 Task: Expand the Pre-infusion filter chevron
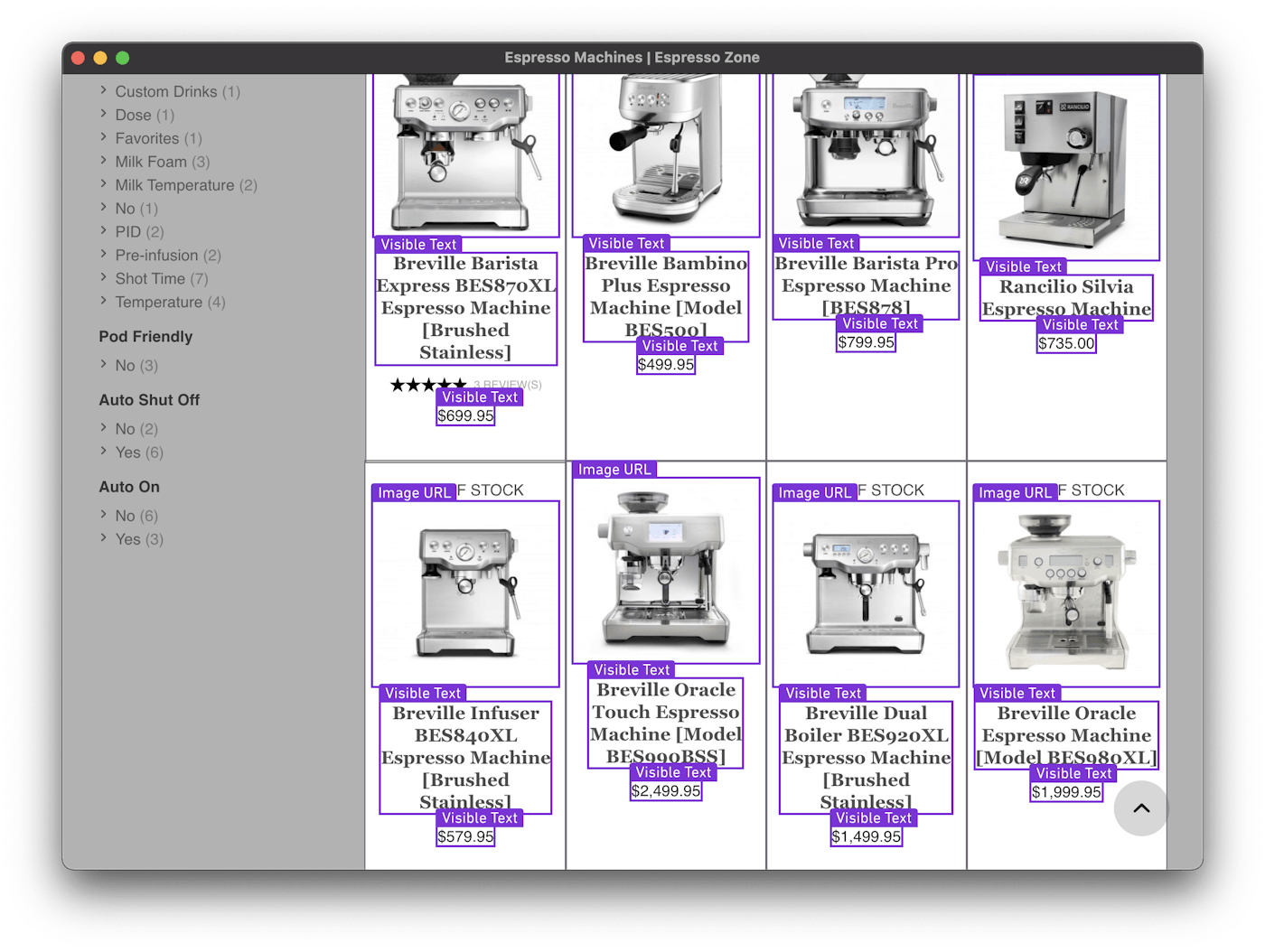coord(103,255)
